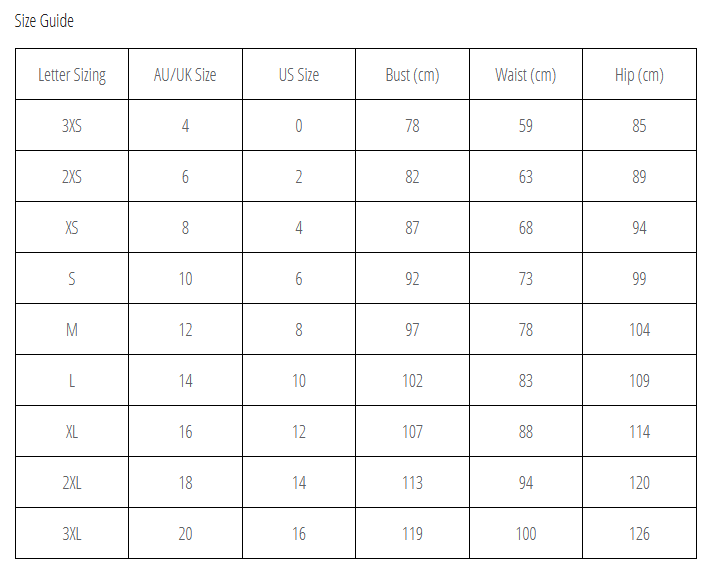Click the Waist (cm) column header
This screenshot has height=583, width=721.
526,75
